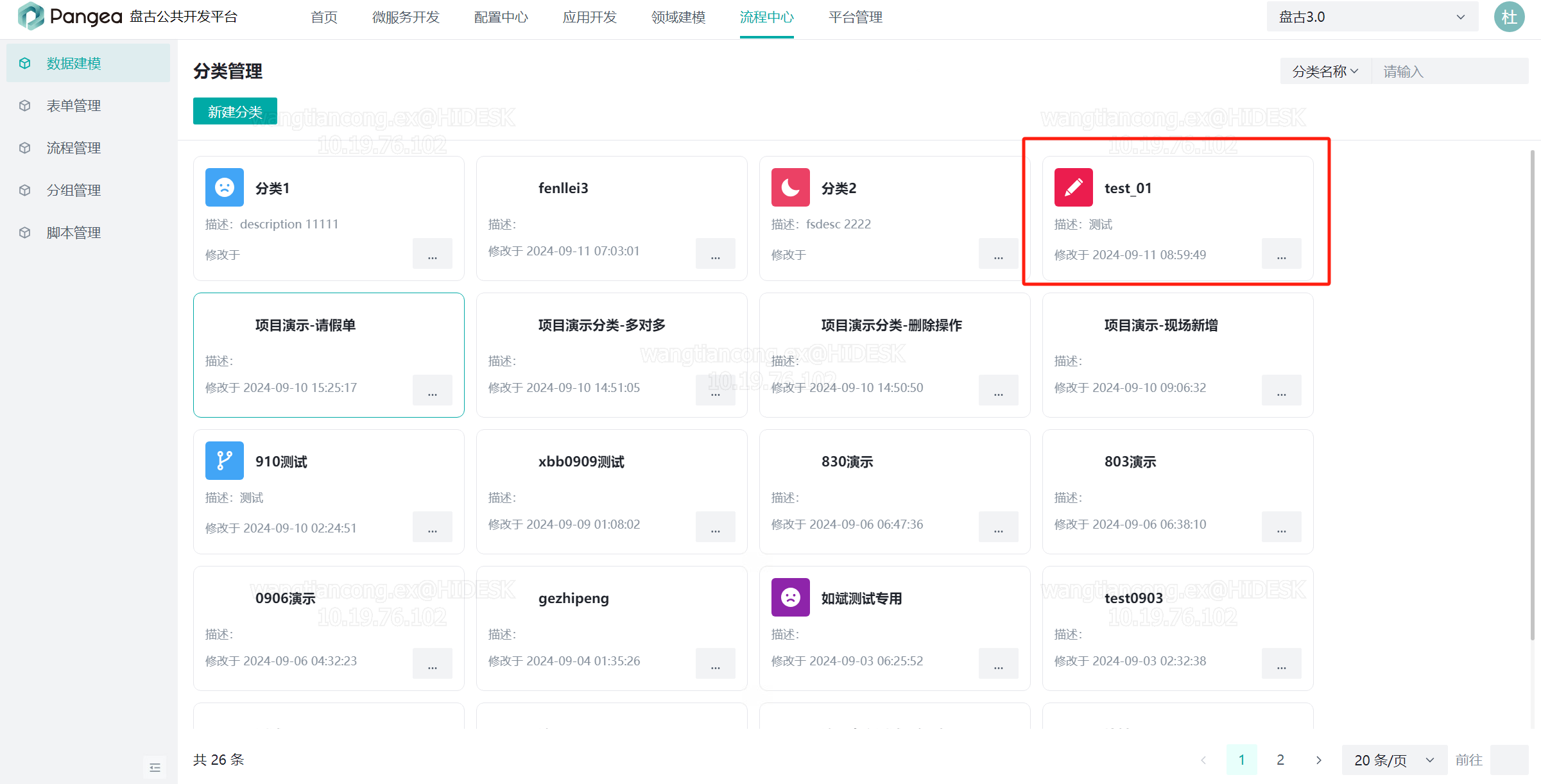Click the 数据建模 sidebar cube icon

pos(25,63)
